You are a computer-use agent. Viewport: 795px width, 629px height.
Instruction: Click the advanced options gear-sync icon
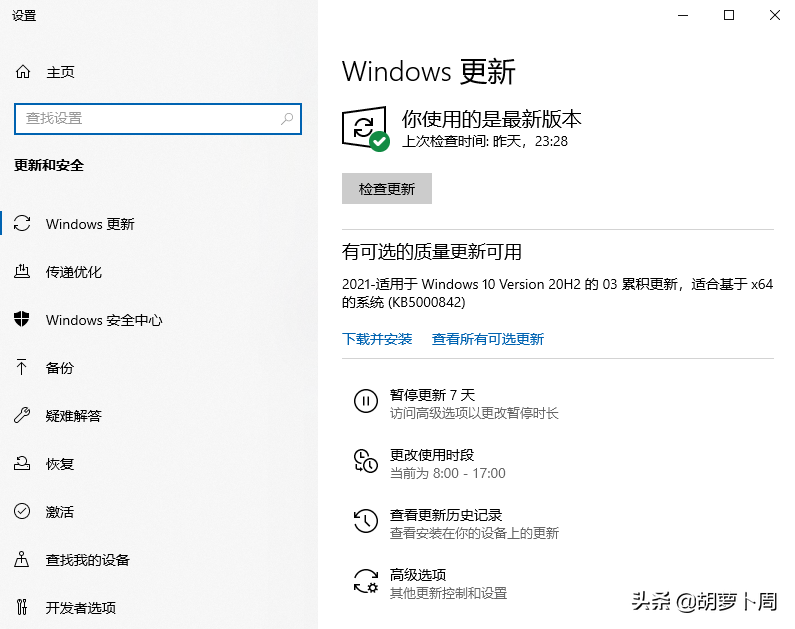[x=366, y=581]
